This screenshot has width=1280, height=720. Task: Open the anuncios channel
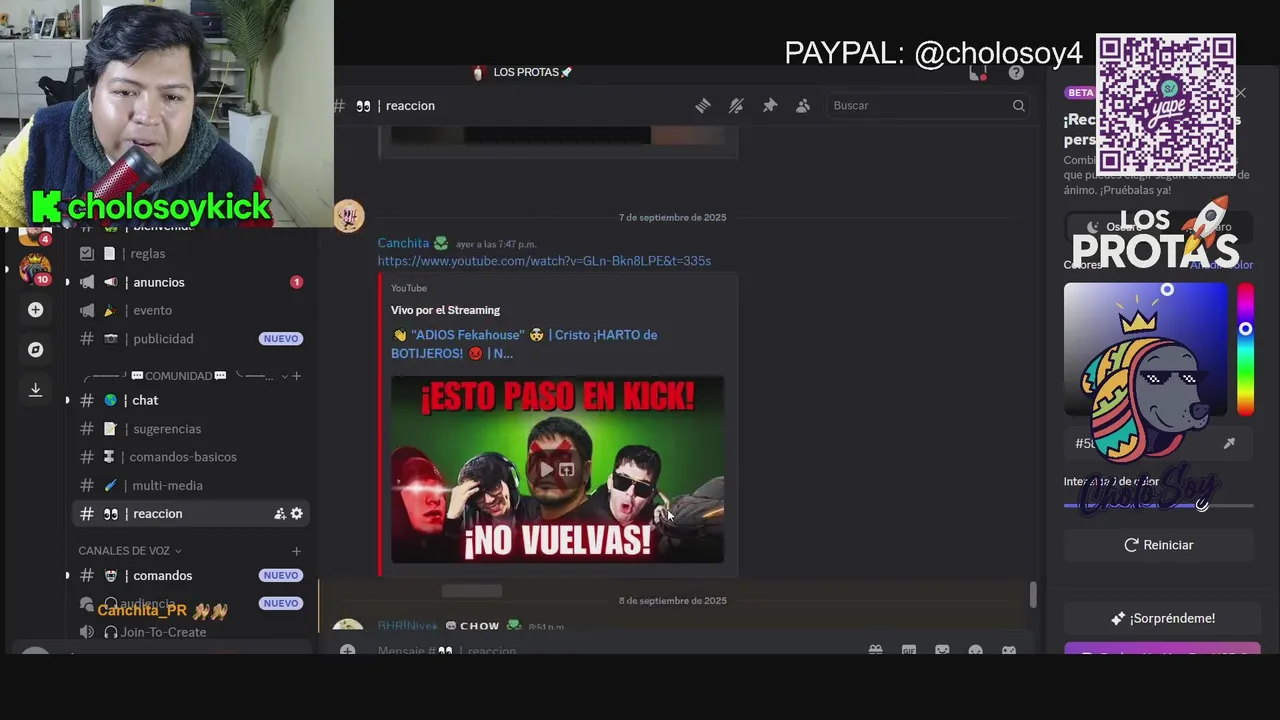[190, 282]
